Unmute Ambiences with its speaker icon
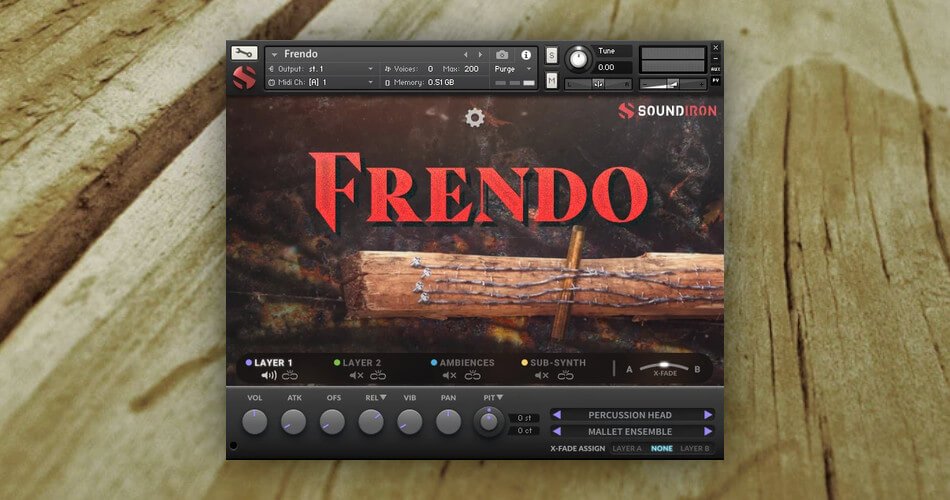Screen dimensions: 950x500 pos(449,376)
